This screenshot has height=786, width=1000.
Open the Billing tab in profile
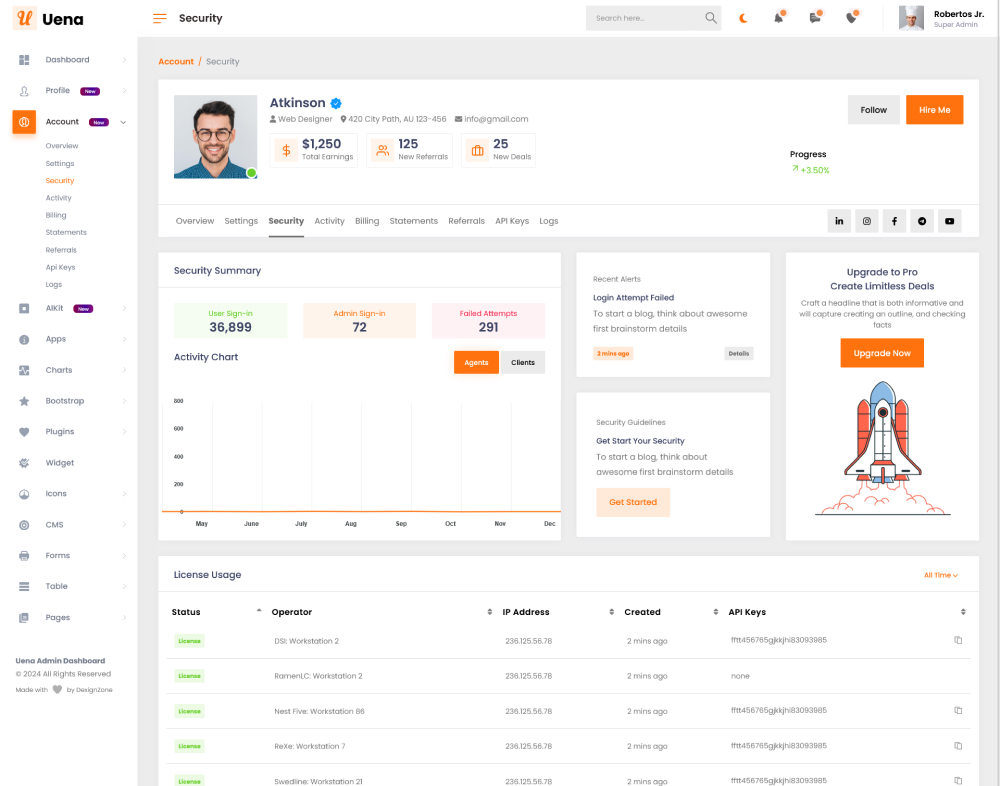click(367, 221)
